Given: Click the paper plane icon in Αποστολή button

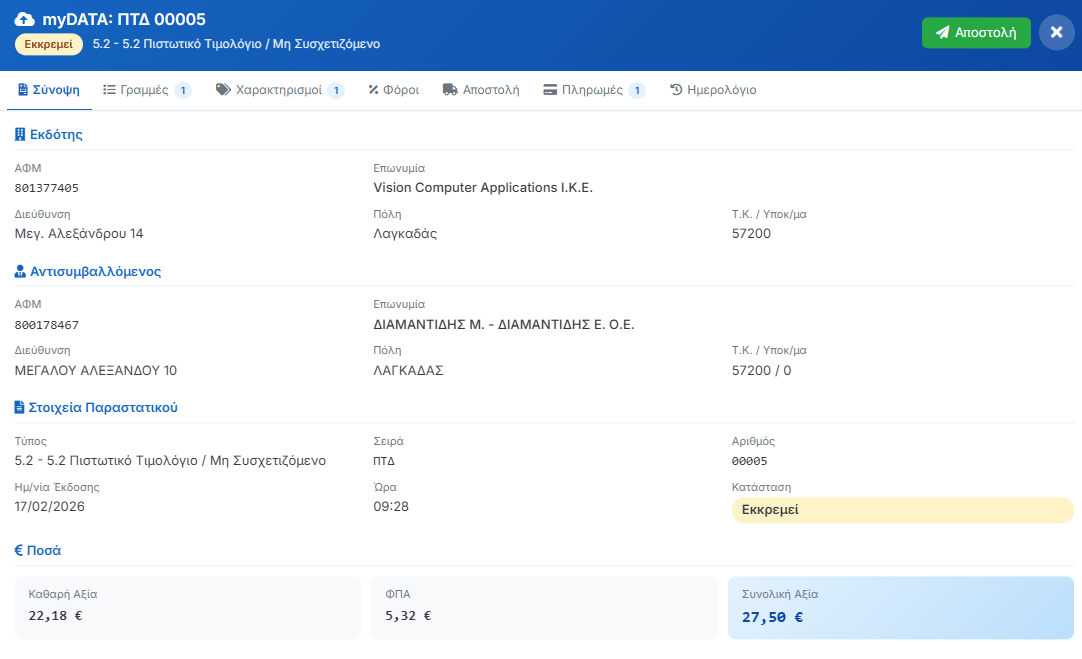Looking at the screenshot, I should click(x=942, y=32).
